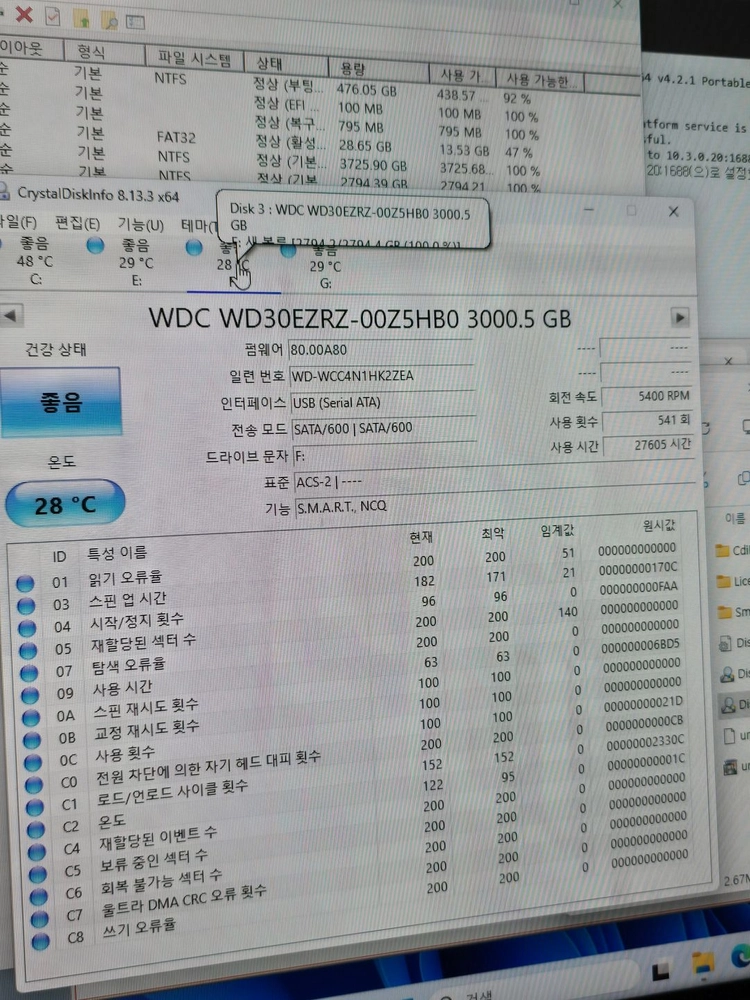Click the red X delete icon in Disk Management
Screen dimensions: 750x1000
point(24,14)
